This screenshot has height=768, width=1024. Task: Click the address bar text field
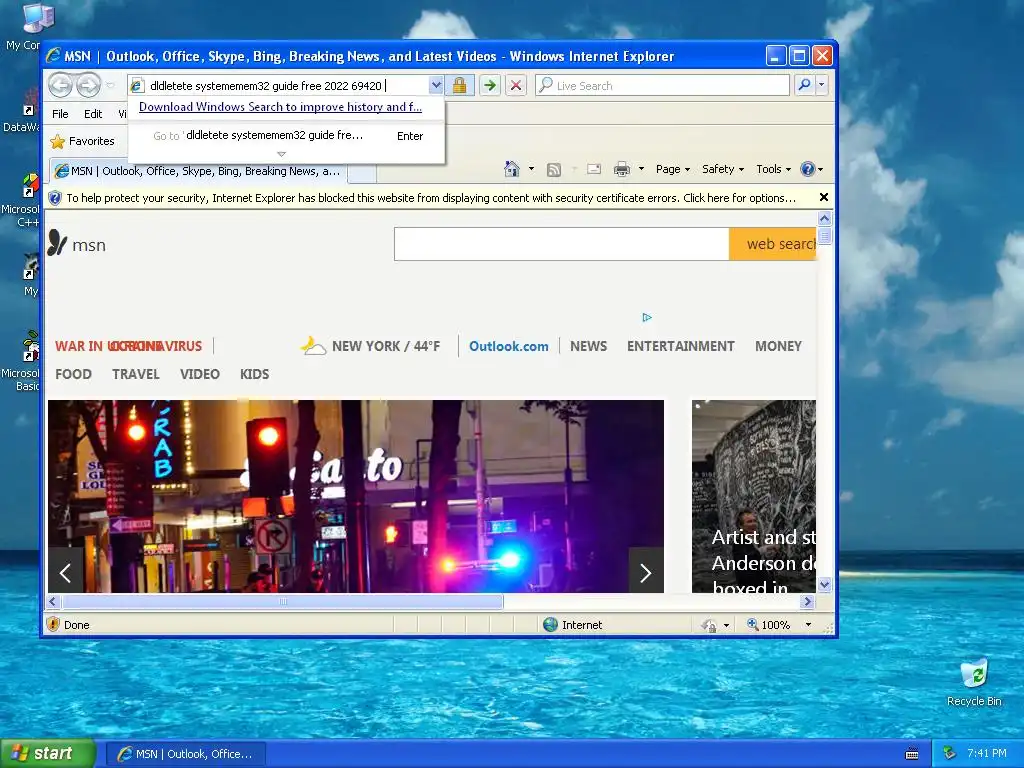click(x=279, y=86)
